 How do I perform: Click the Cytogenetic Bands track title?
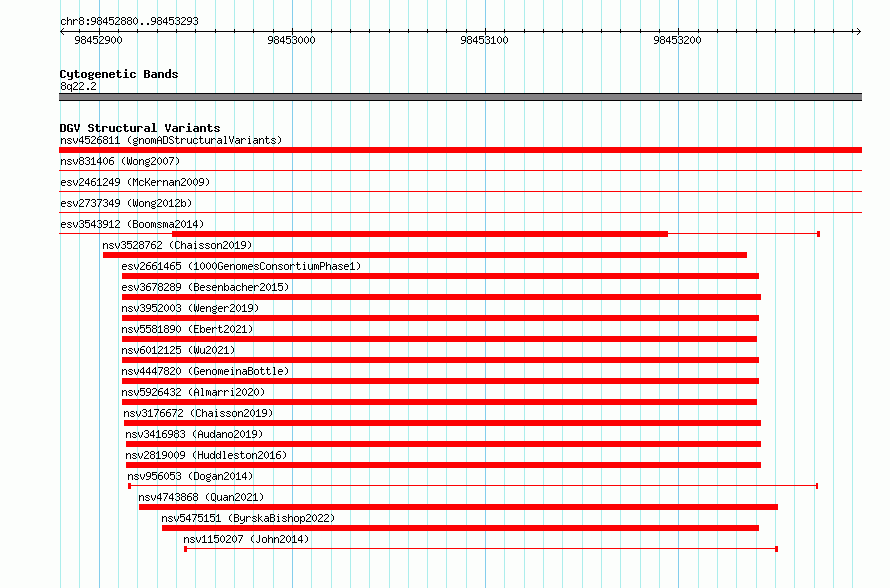(119, 74)
